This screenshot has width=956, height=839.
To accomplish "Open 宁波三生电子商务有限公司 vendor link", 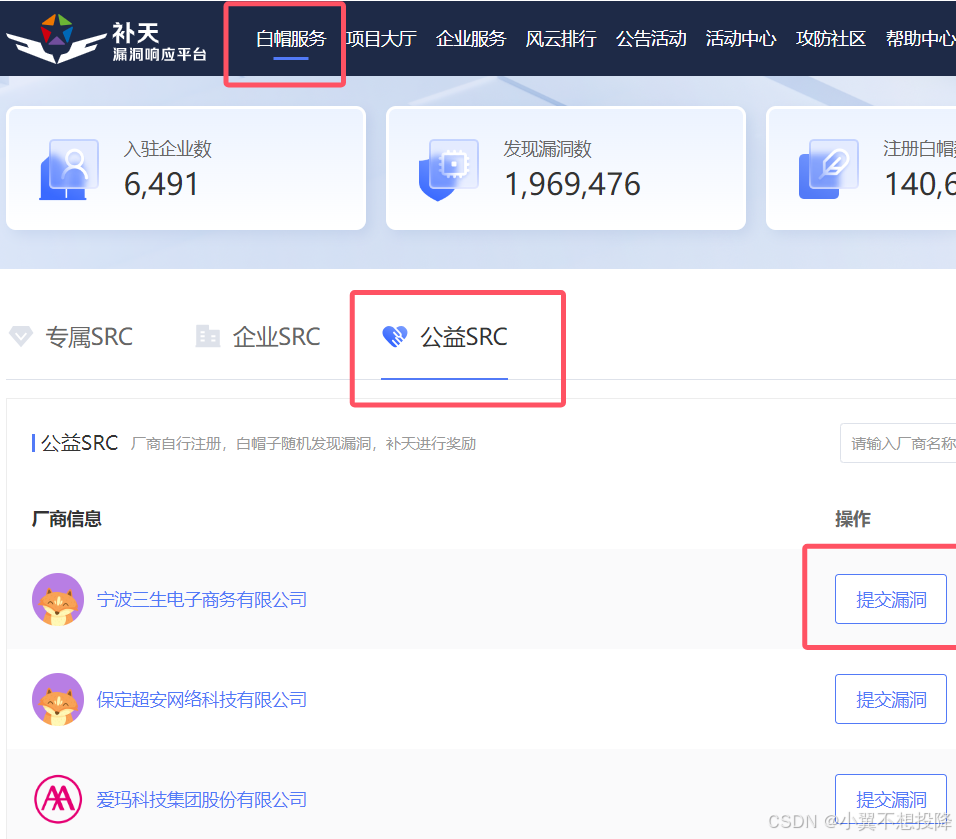I will (x=201, y=599).
